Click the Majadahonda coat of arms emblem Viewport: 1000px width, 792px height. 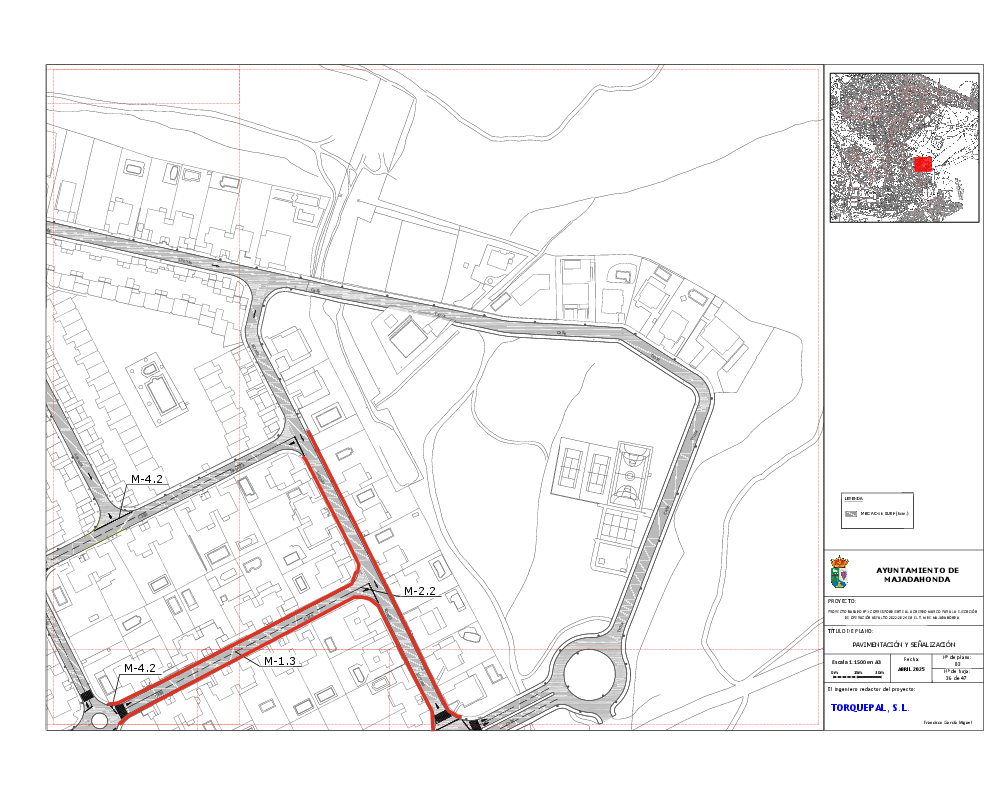[x=841, y=574]
